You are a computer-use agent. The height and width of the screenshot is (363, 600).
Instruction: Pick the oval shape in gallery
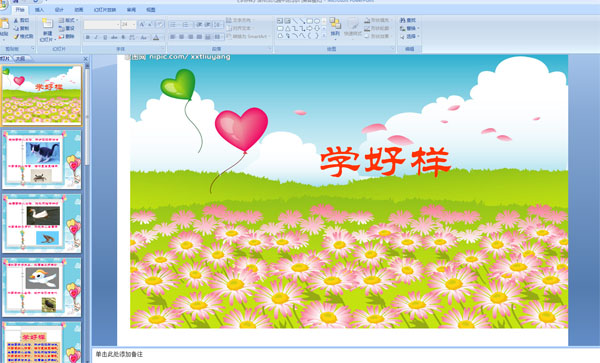click(317, 21)
